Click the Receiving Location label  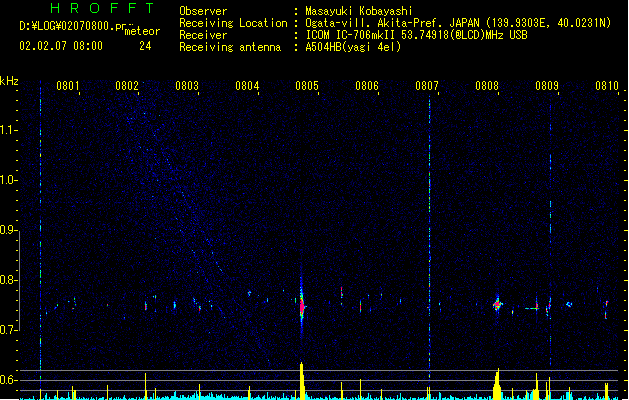(233, 23)
